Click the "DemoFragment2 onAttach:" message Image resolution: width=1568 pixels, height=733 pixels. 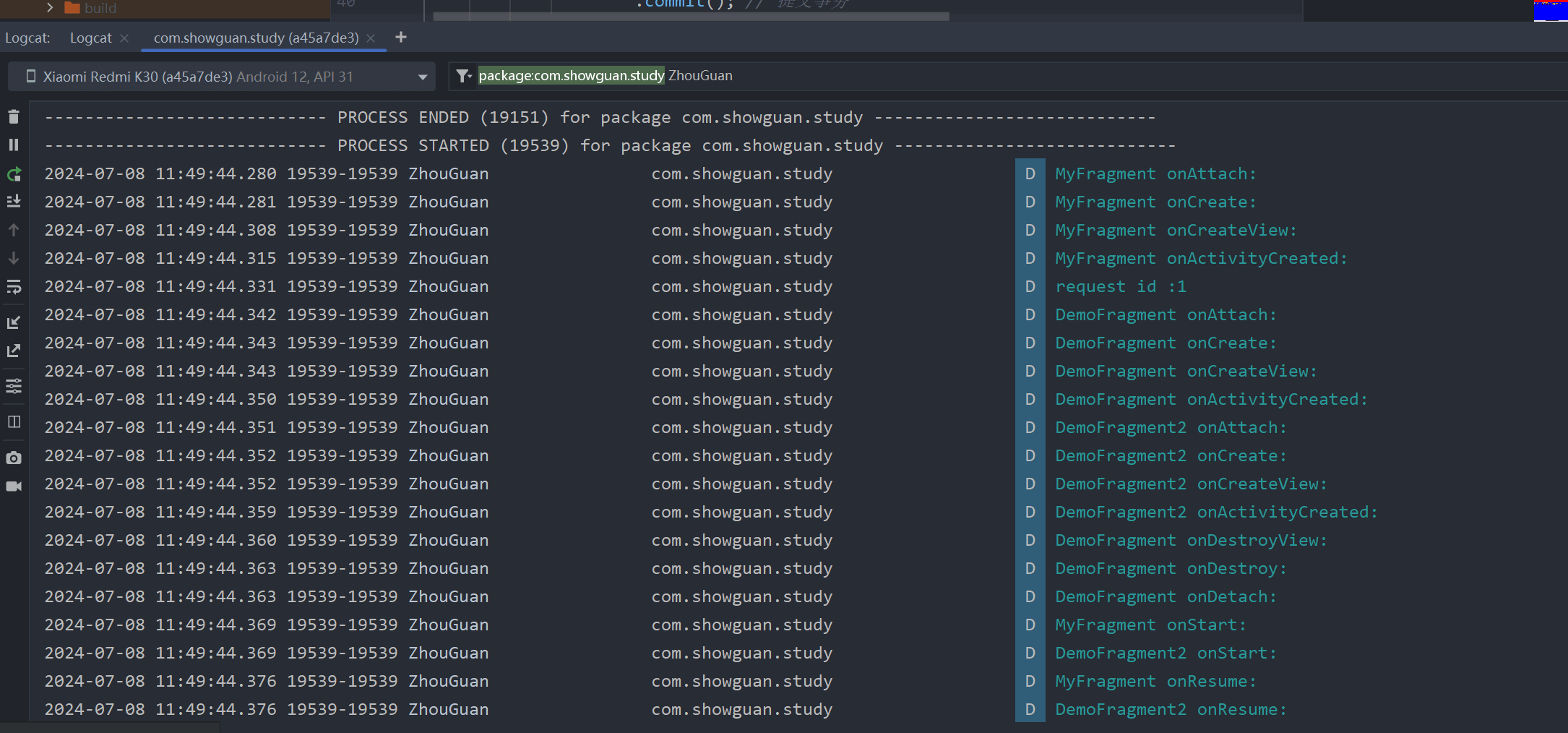(1171, 427)
